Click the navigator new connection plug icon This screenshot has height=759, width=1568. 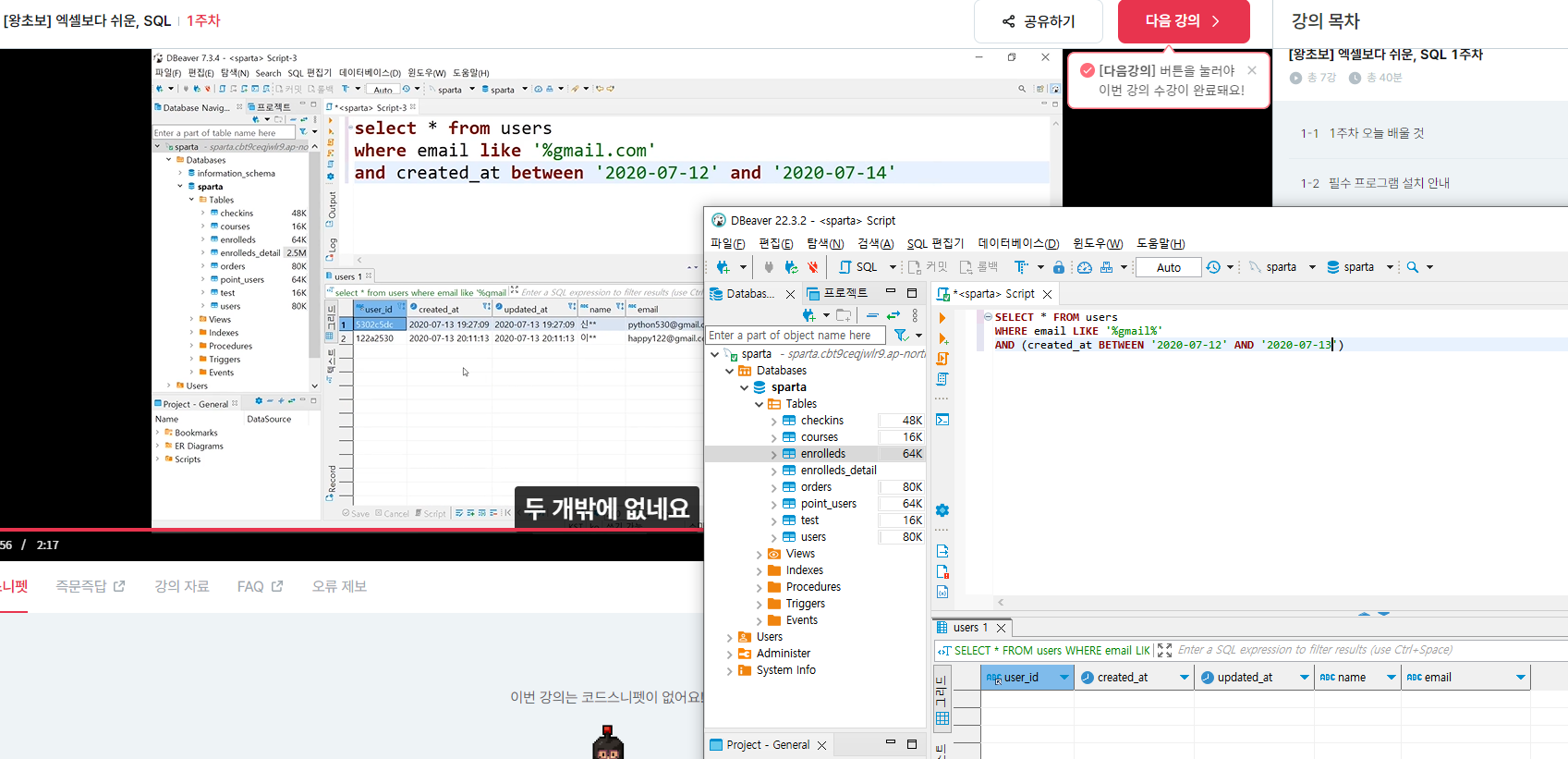click(810, 315)
